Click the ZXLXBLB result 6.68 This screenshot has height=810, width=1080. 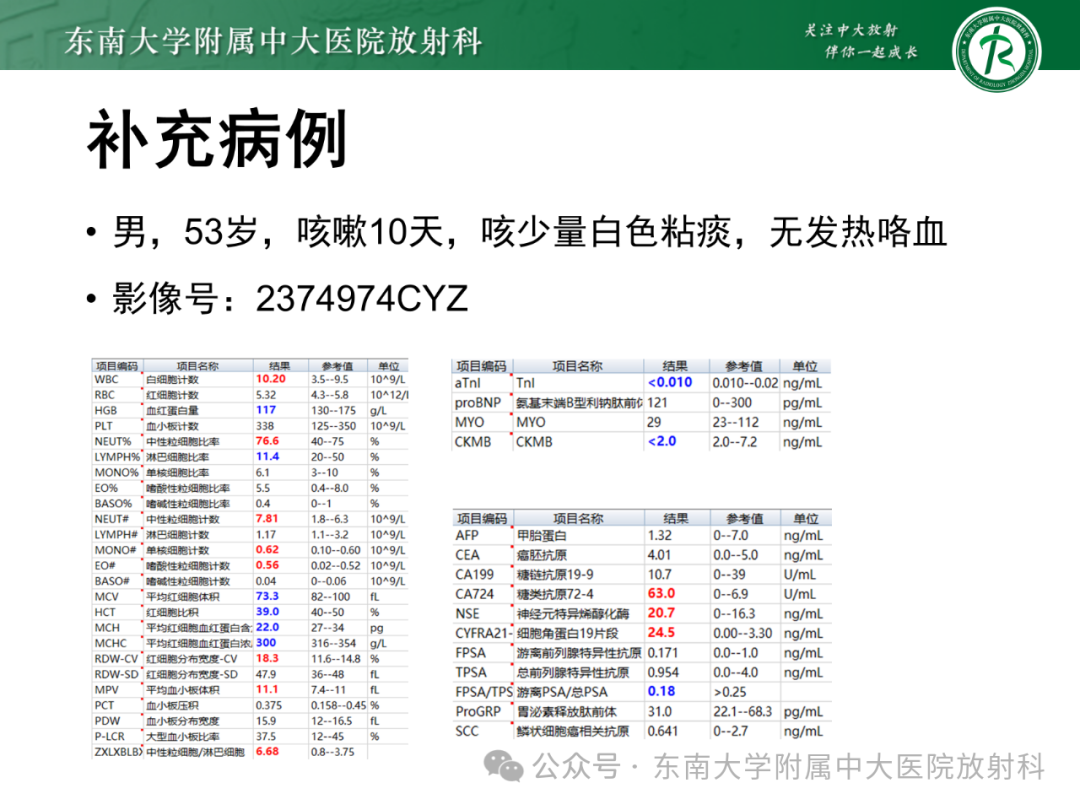267,751
